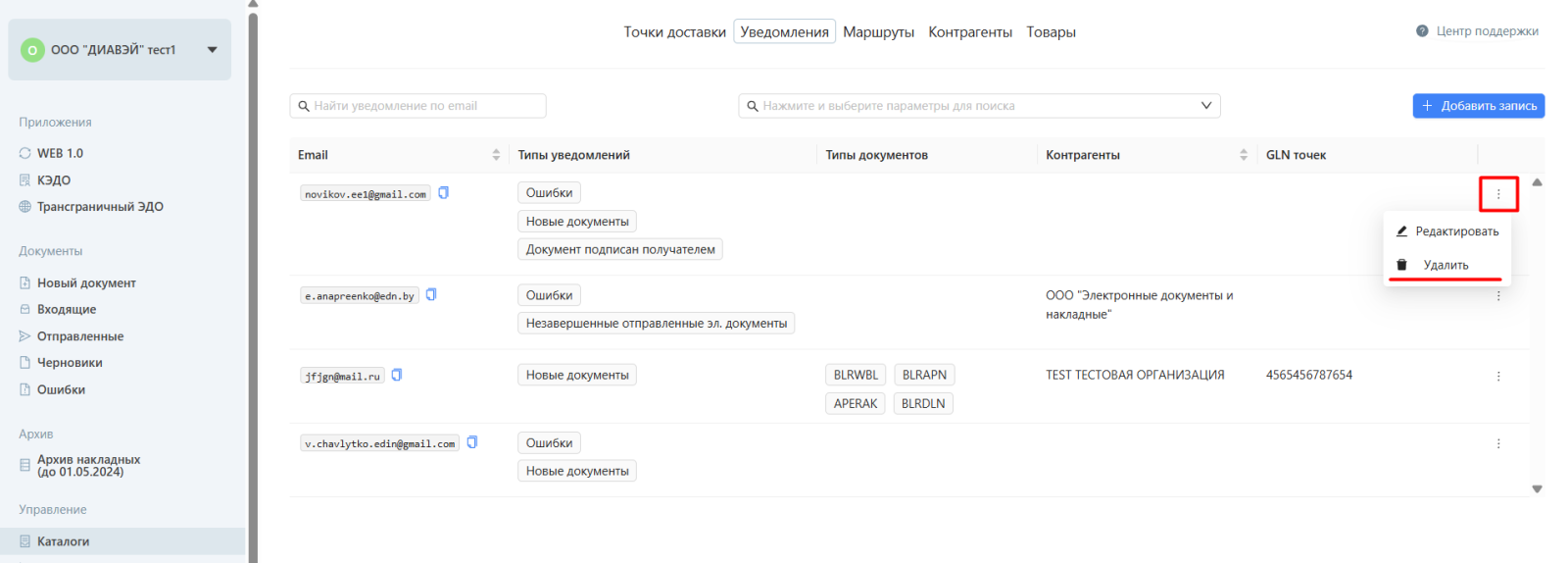
Task: Click the highlighted three-dot menu in first row
Action: (1497, 194)
